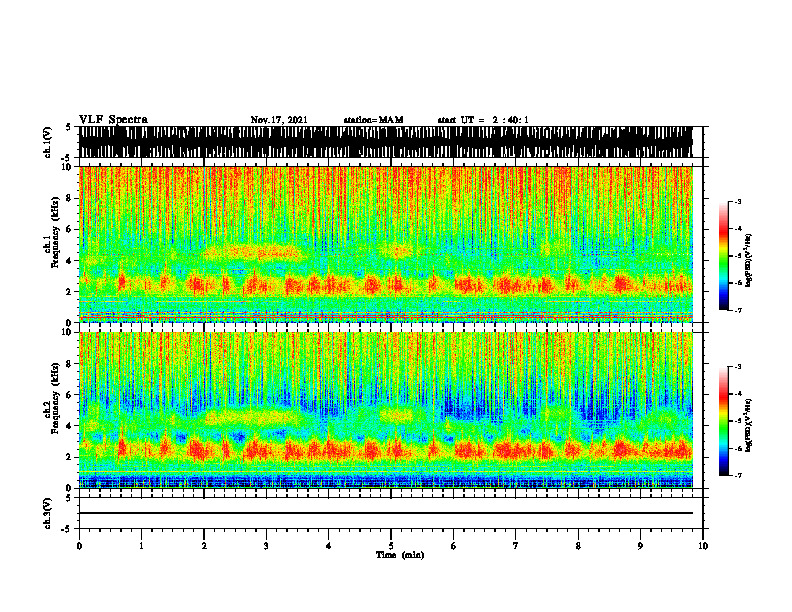The width and height of the screenshot is (792, 612).
Task: Click the "-7" label on ch.2 colorbar
Action: [x=737, y=475]
